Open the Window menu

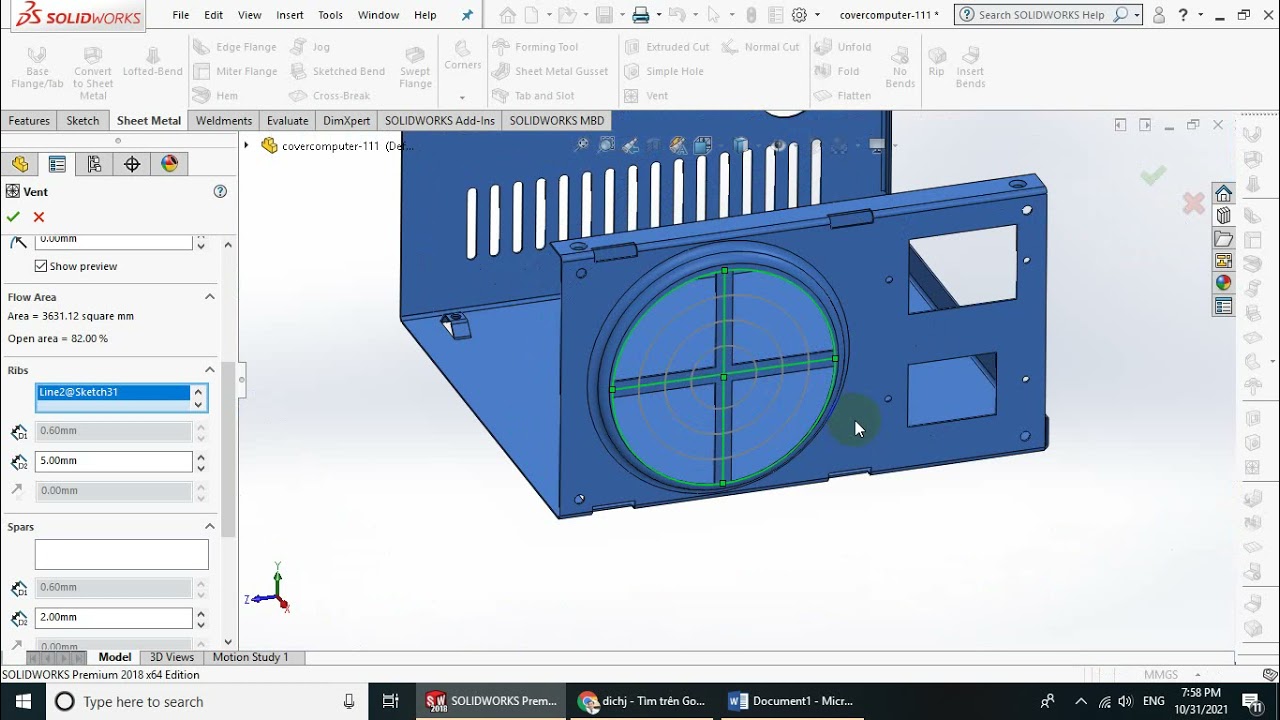378,15
